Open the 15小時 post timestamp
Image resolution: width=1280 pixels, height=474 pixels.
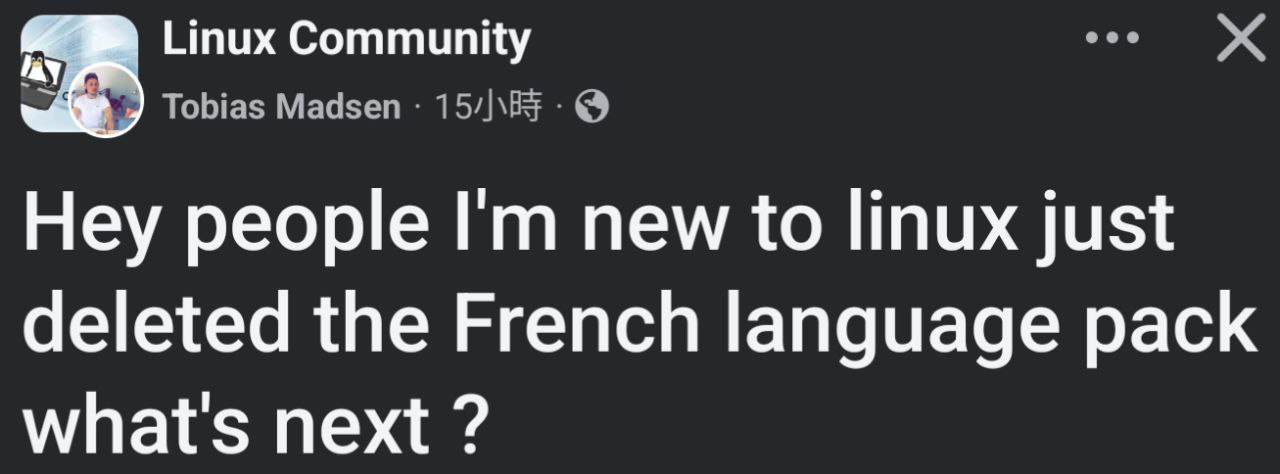pos(488,107)
